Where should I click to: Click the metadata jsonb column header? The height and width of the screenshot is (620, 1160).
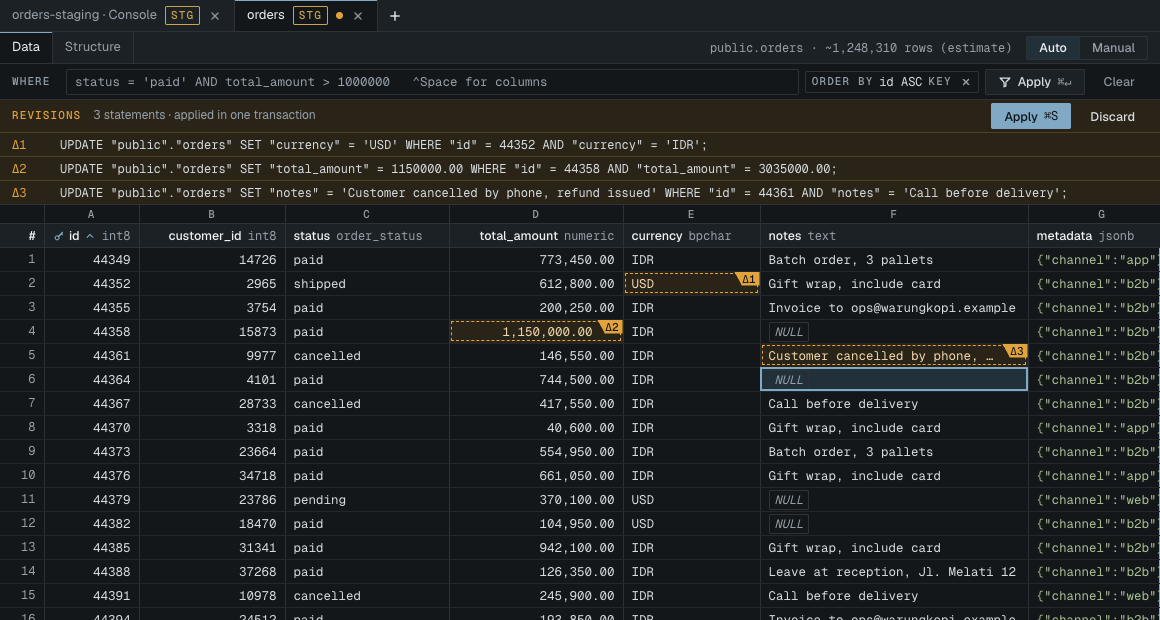coord(1094,236)
